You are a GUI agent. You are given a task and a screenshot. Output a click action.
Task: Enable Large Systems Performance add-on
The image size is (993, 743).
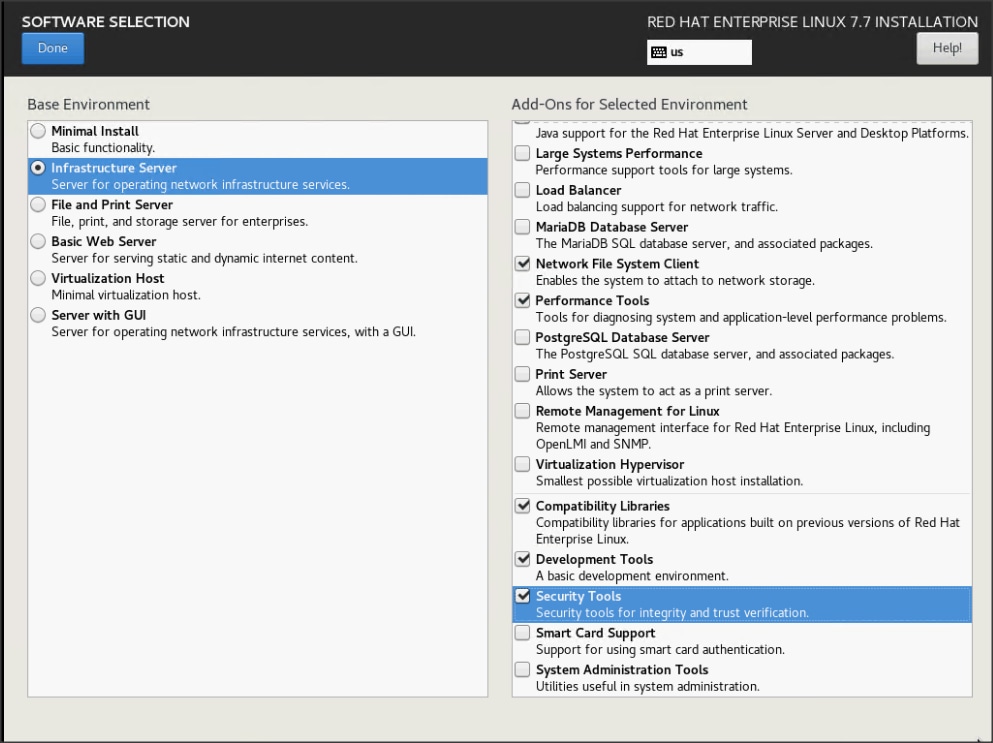(x=522, y=153)
